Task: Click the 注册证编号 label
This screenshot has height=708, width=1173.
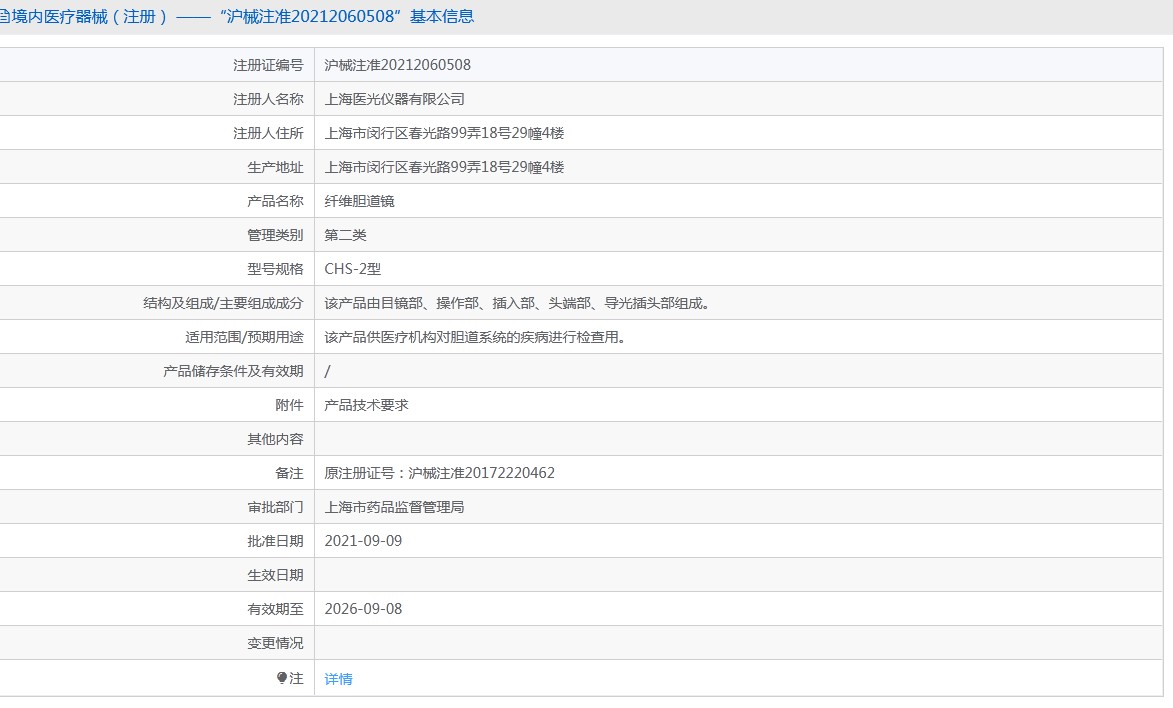Action: point(268,65)
